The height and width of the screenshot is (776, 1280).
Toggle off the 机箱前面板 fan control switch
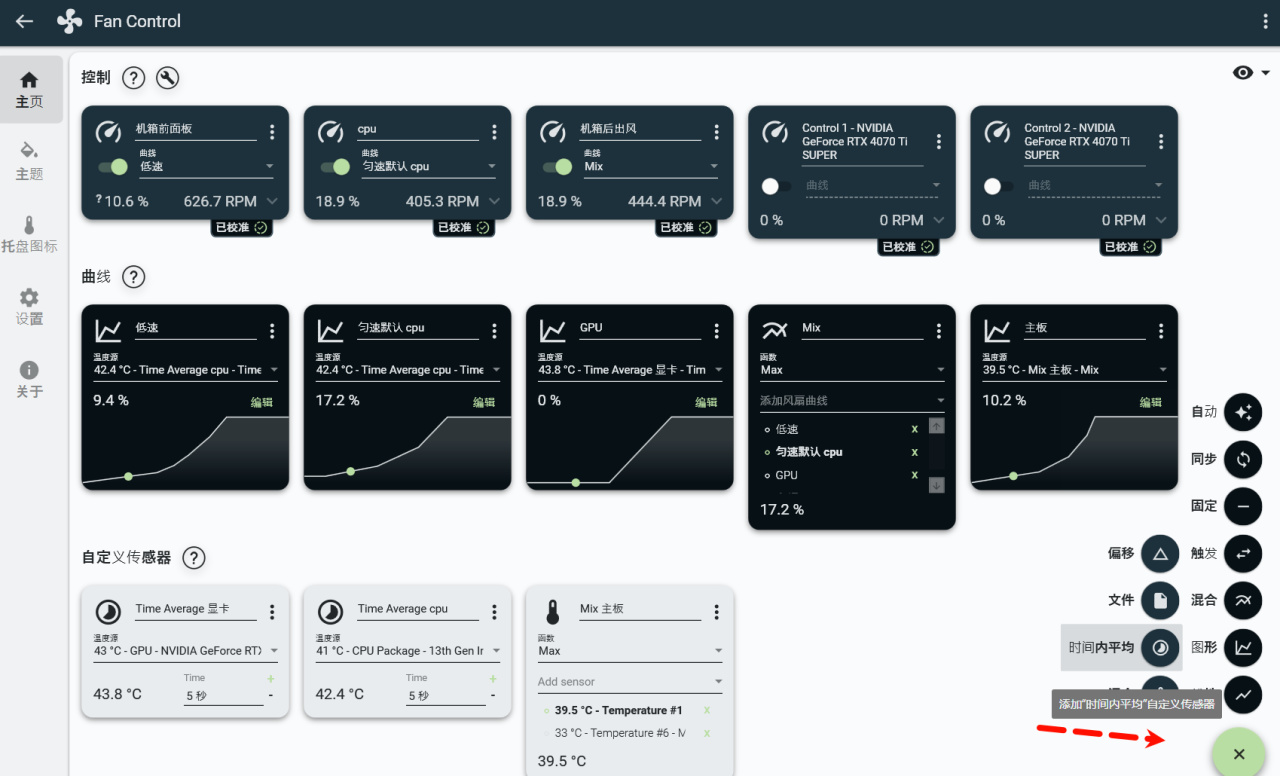112,167
